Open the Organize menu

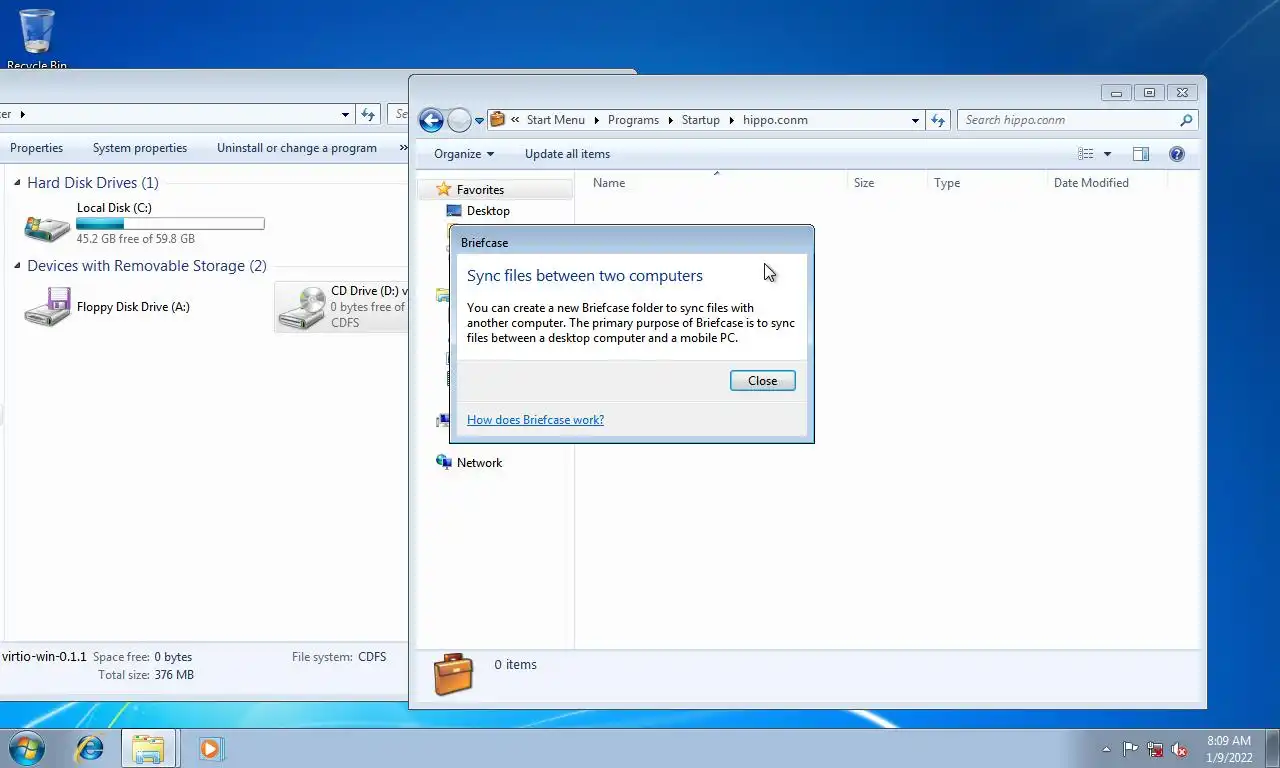pos(464,154)
